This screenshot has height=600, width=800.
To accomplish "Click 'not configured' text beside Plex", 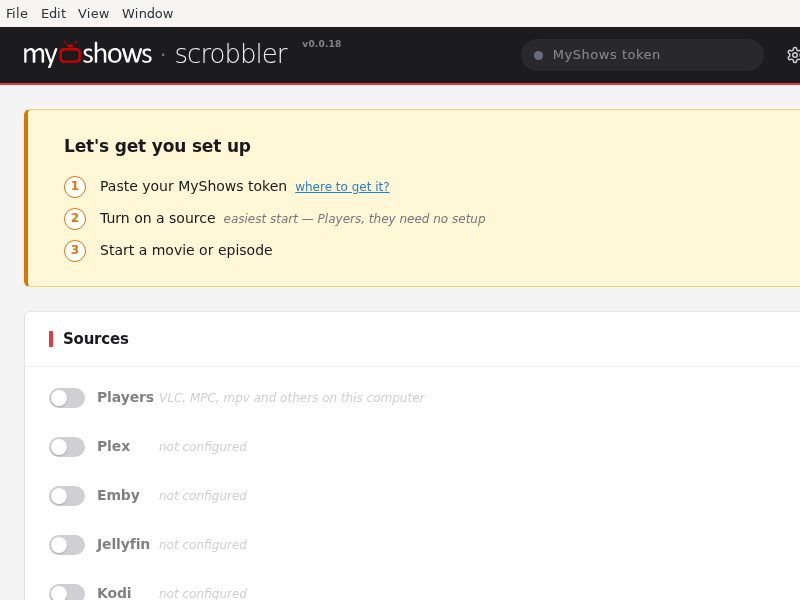I will [203, 447].
